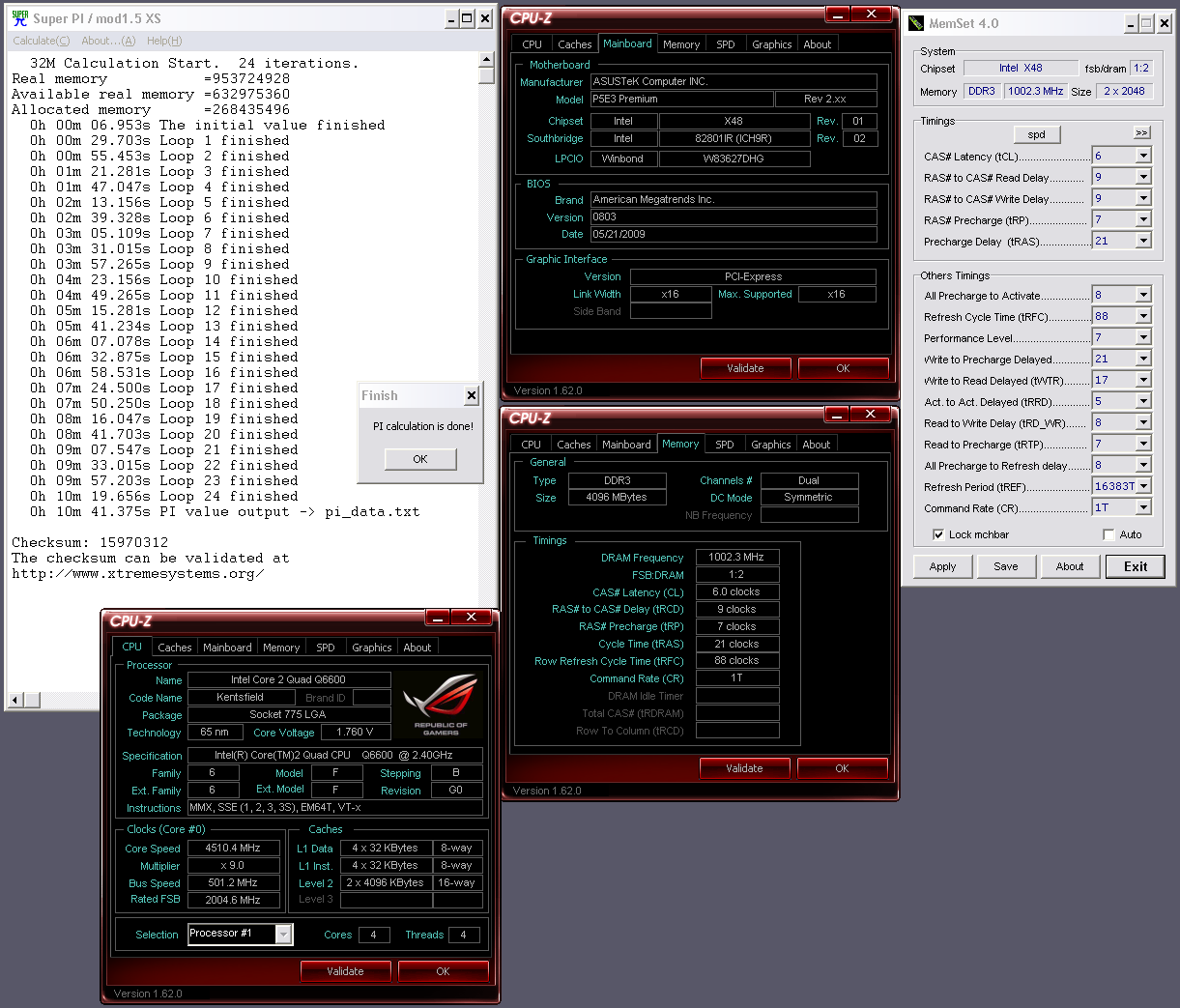1180x1008 pixels.
Task: Open the Command Rate (CR) dropdown in MemSet
Action: coord(1143,507)
